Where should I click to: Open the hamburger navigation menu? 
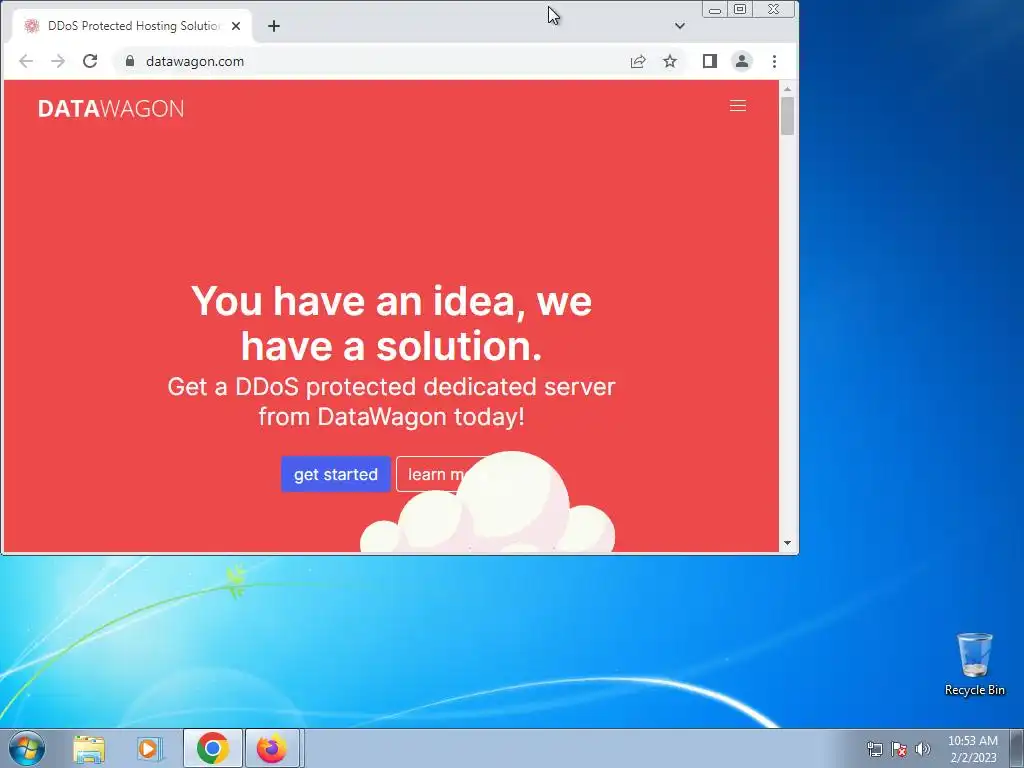click(738, 106)
